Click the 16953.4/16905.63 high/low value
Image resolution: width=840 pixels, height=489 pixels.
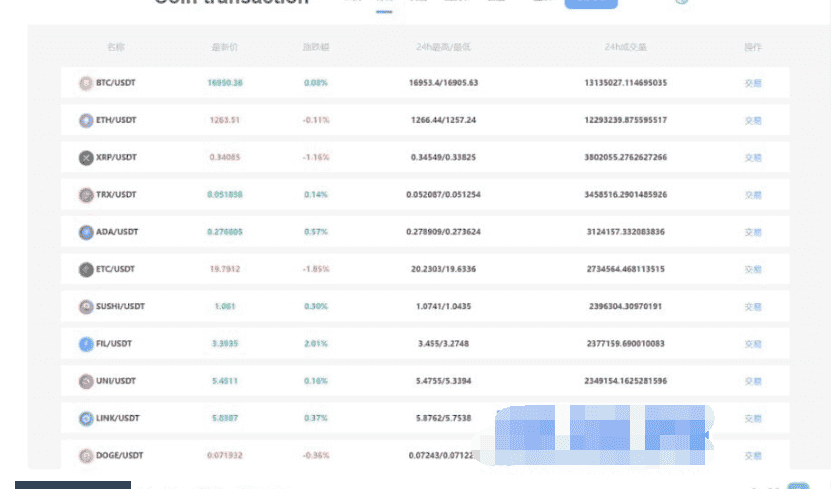444,82
